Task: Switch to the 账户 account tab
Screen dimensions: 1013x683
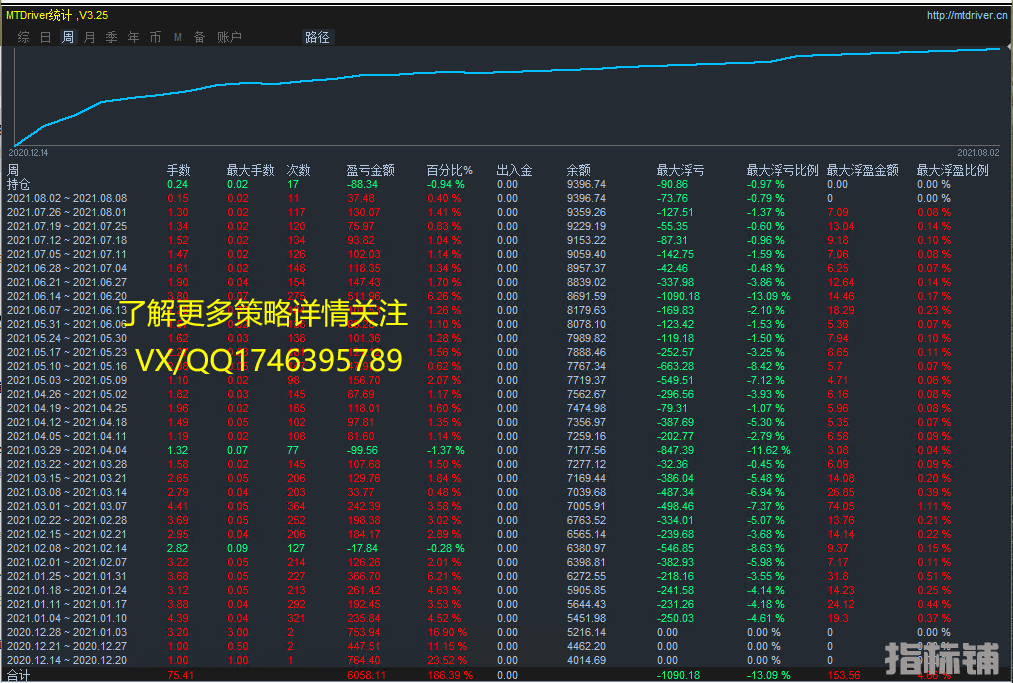Action: (x=229, y=37)
